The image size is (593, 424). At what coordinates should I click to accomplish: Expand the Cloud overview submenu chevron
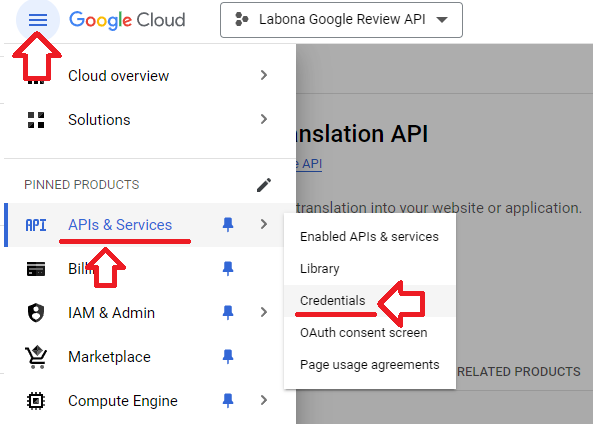coord(264,75)
